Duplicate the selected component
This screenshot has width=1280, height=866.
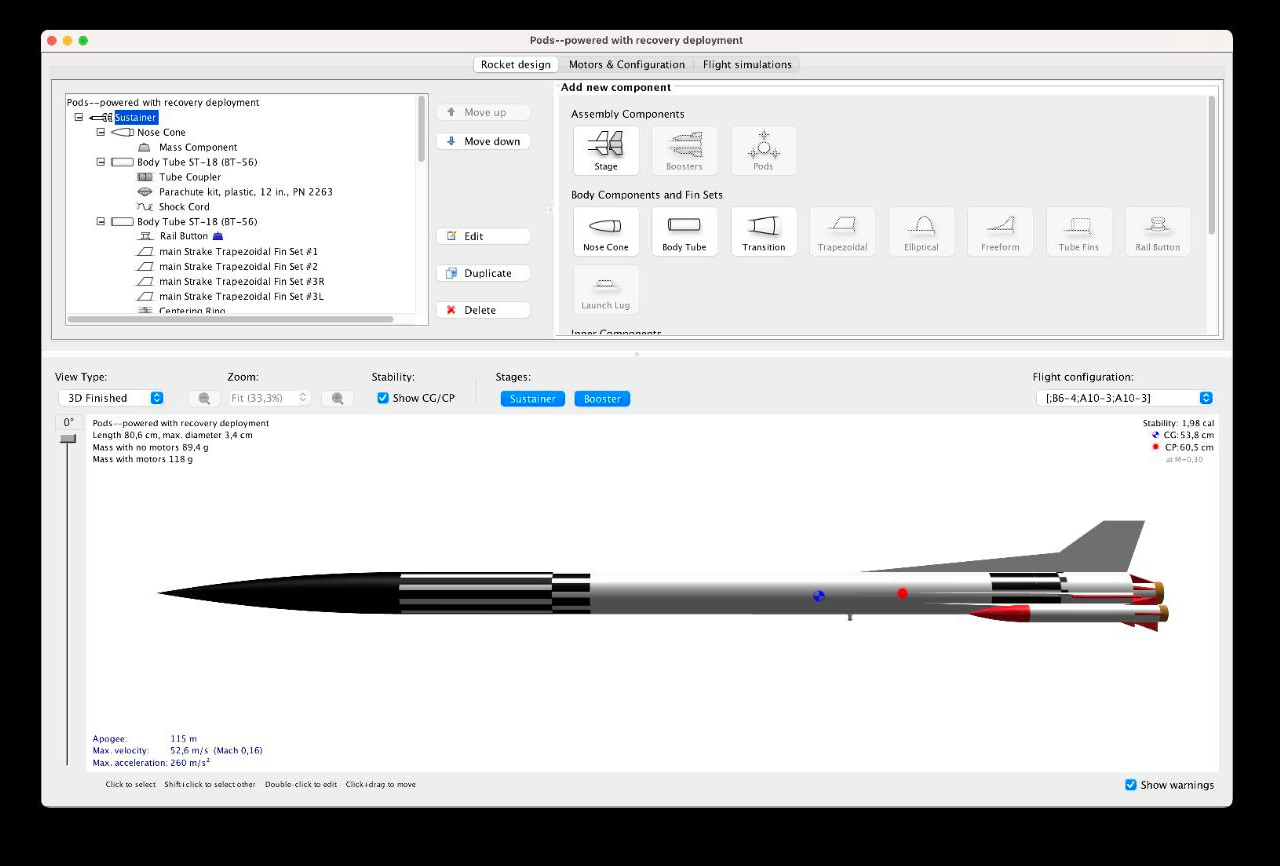tap(484, 273)
